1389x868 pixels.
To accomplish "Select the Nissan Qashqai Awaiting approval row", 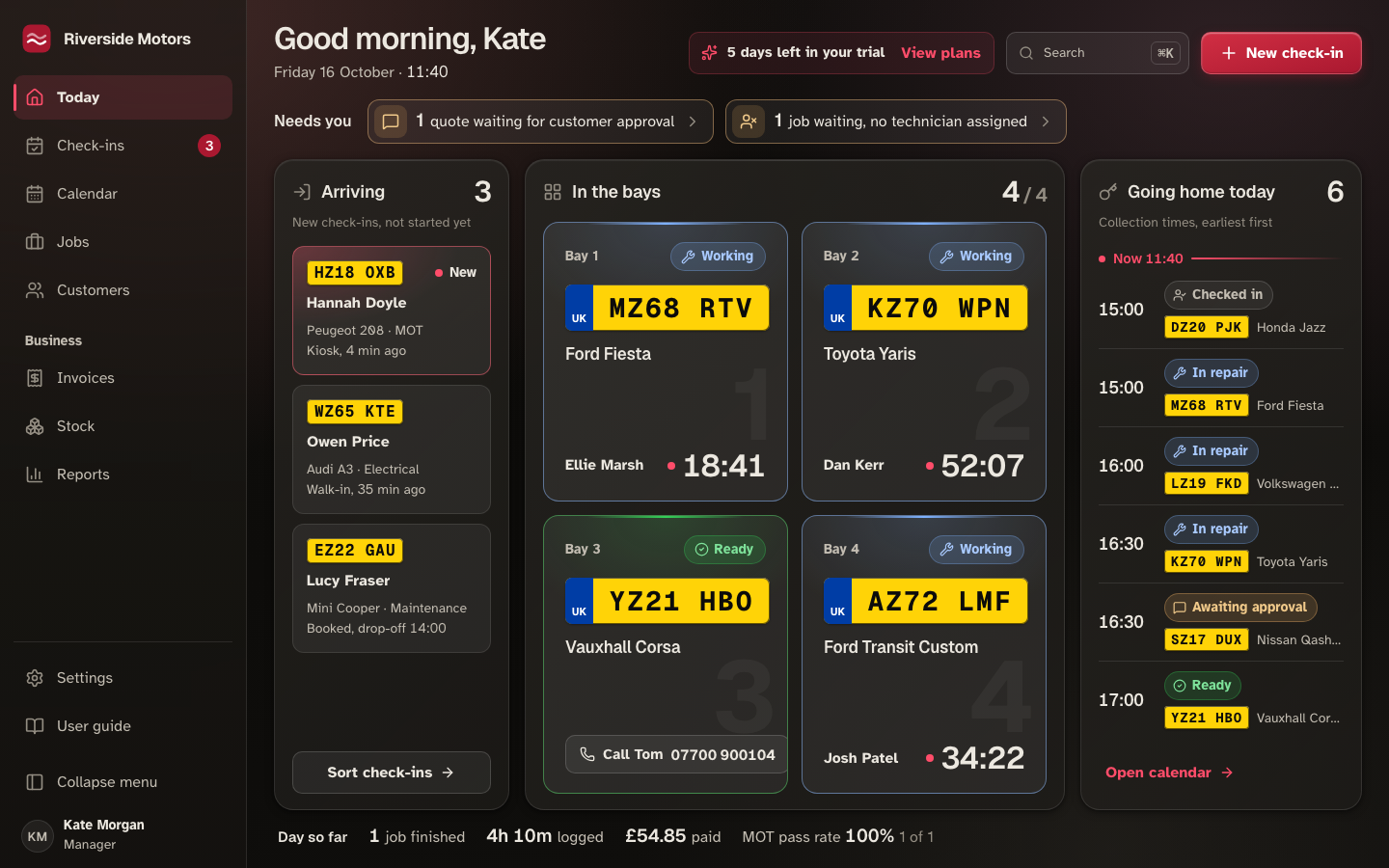I will (x=1221, y=622).
